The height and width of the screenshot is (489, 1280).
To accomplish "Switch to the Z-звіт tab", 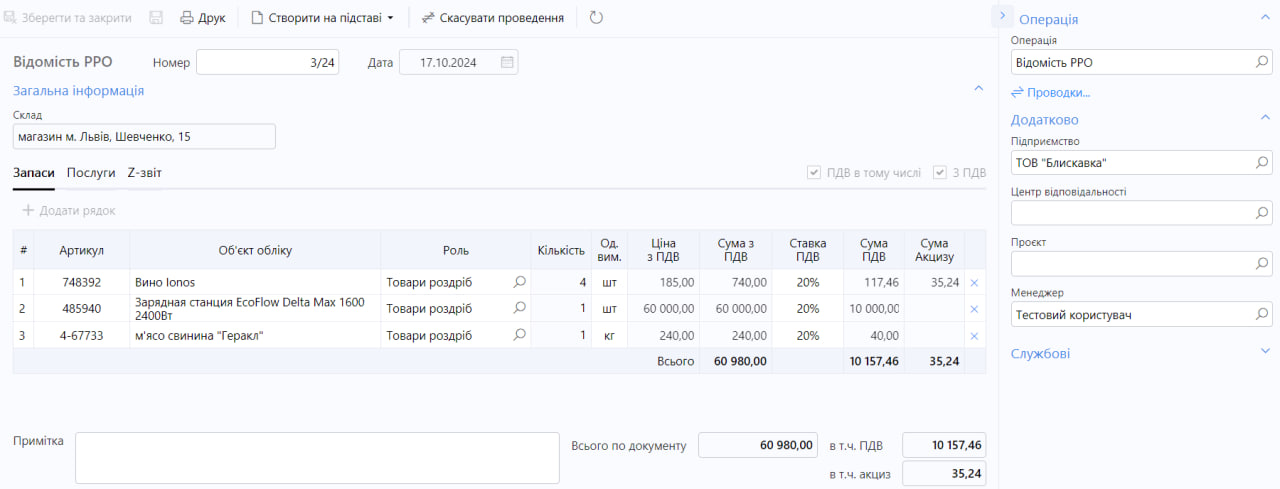I will [145, 173].
